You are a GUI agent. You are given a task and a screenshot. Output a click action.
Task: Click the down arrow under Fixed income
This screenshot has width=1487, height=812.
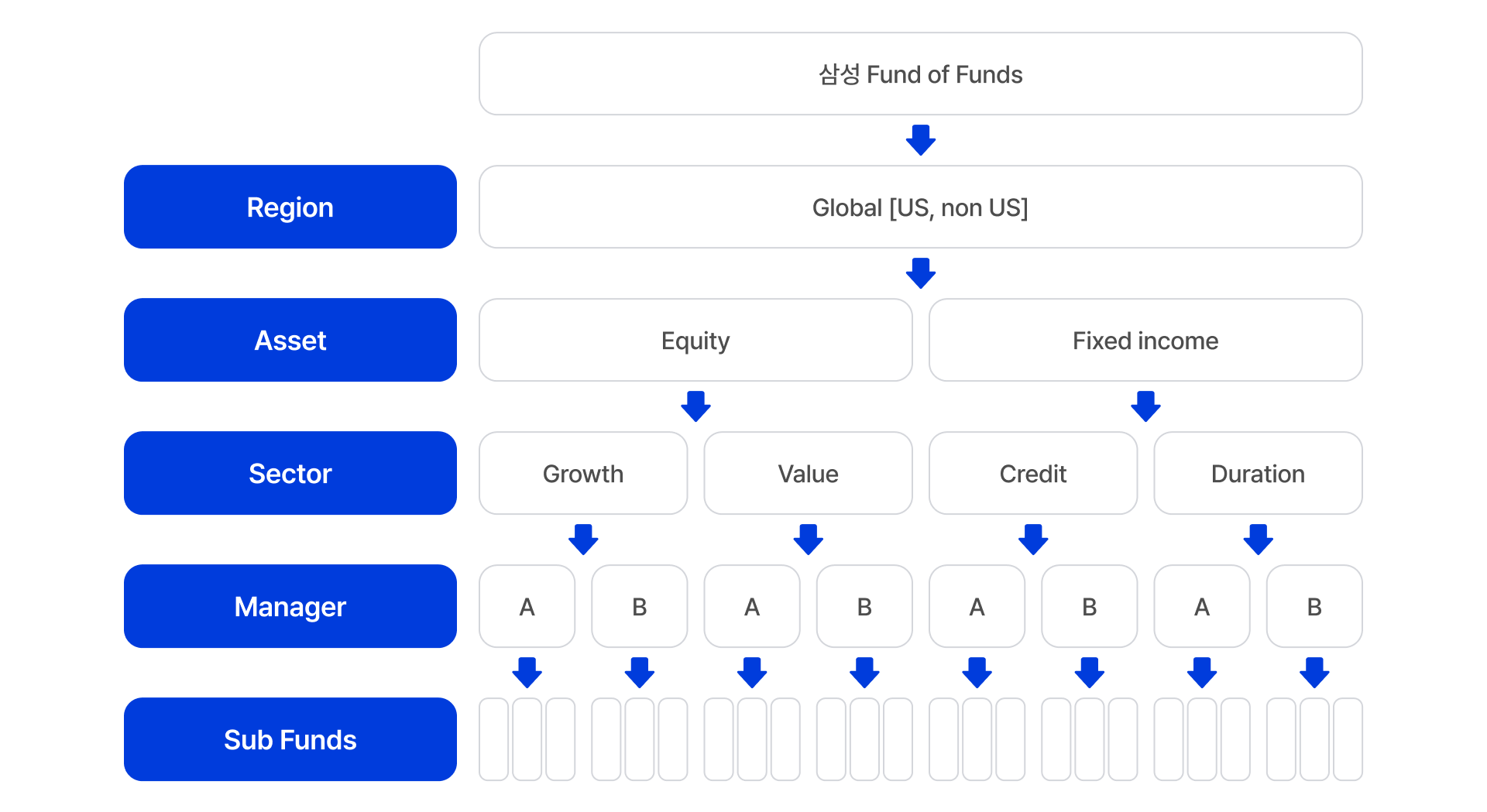click(x=1145, y=406)
